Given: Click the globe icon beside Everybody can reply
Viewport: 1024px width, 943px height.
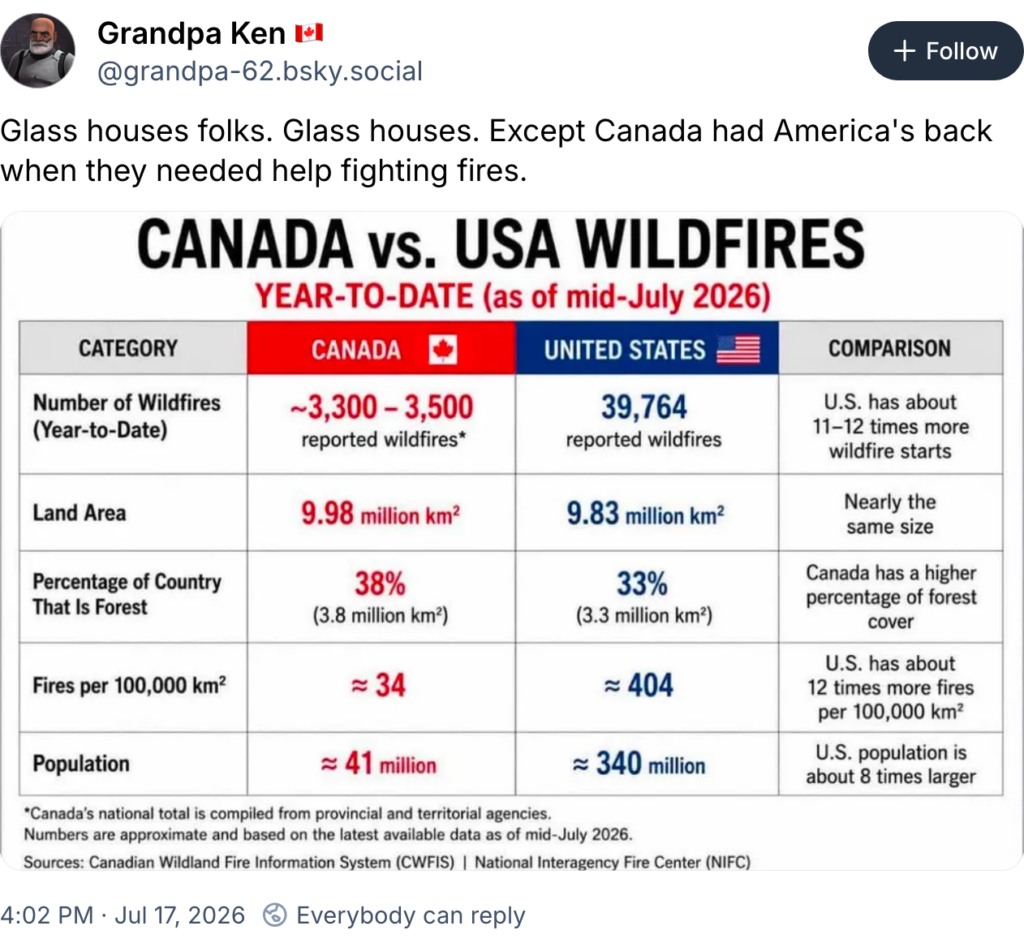Looking at the screenshot, I should coord(275,915).
